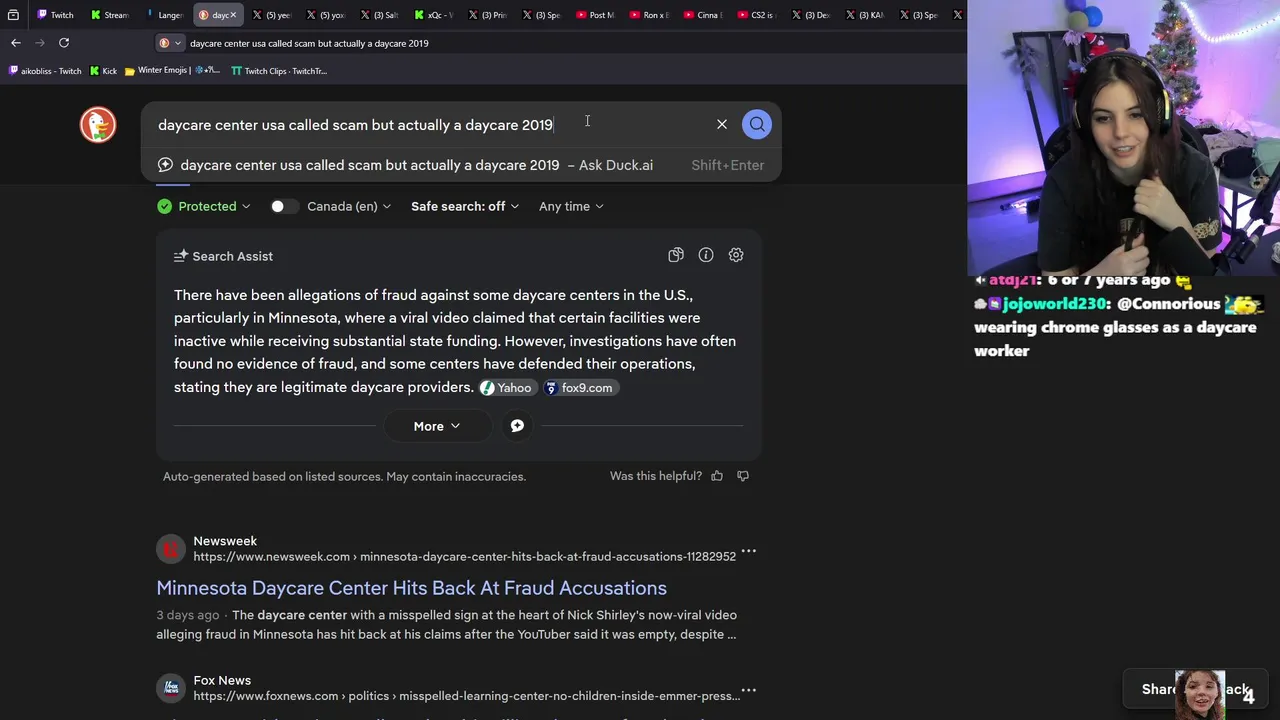The height and width of the screenshot is (720, 1280).
Task: Click inside the search query field
Action: pyautogui.click(x=430, y=124)
